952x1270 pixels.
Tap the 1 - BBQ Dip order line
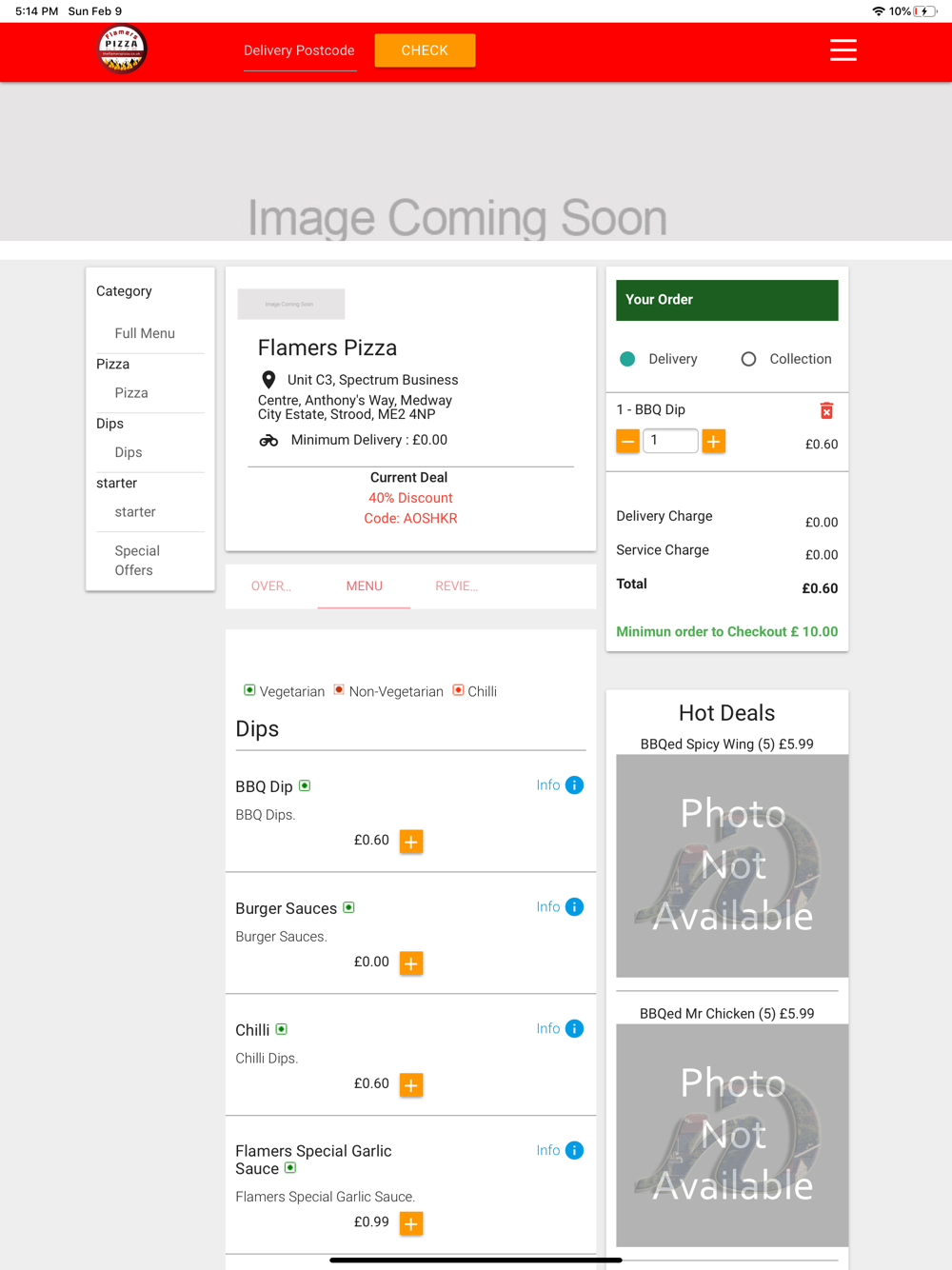point(651,410)
